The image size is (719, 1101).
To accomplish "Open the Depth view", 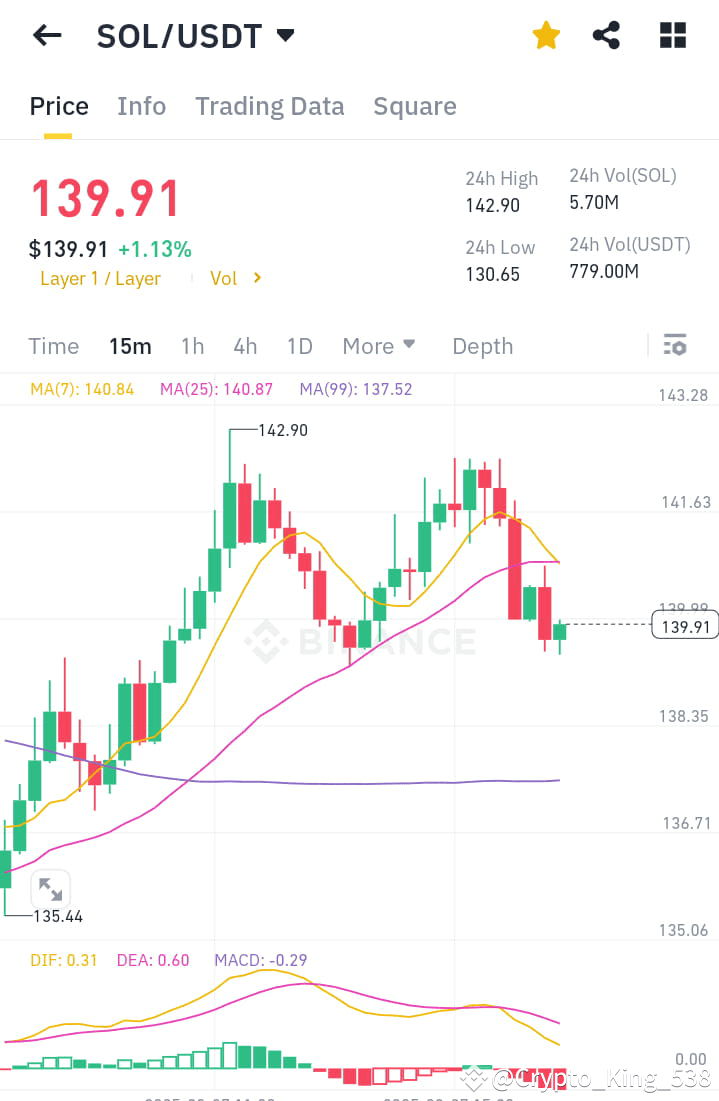I will pos(482,346).
